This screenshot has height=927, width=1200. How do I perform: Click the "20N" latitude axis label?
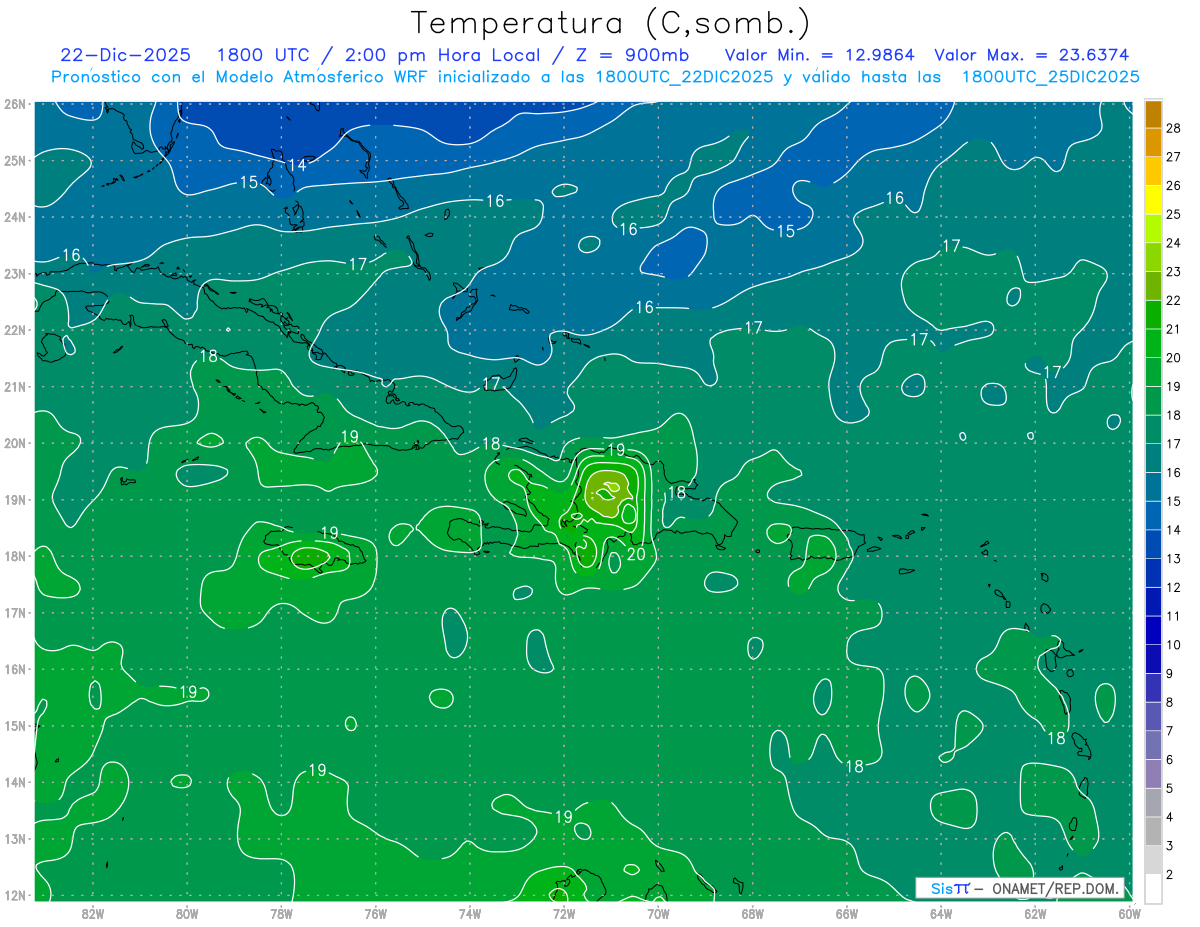[x=15, y=442]
